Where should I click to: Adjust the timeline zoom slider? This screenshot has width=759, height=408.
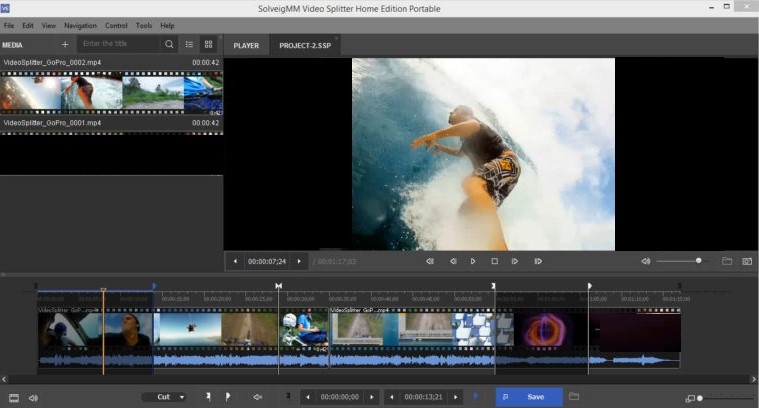pyautogui.click(x=726, y=398)
